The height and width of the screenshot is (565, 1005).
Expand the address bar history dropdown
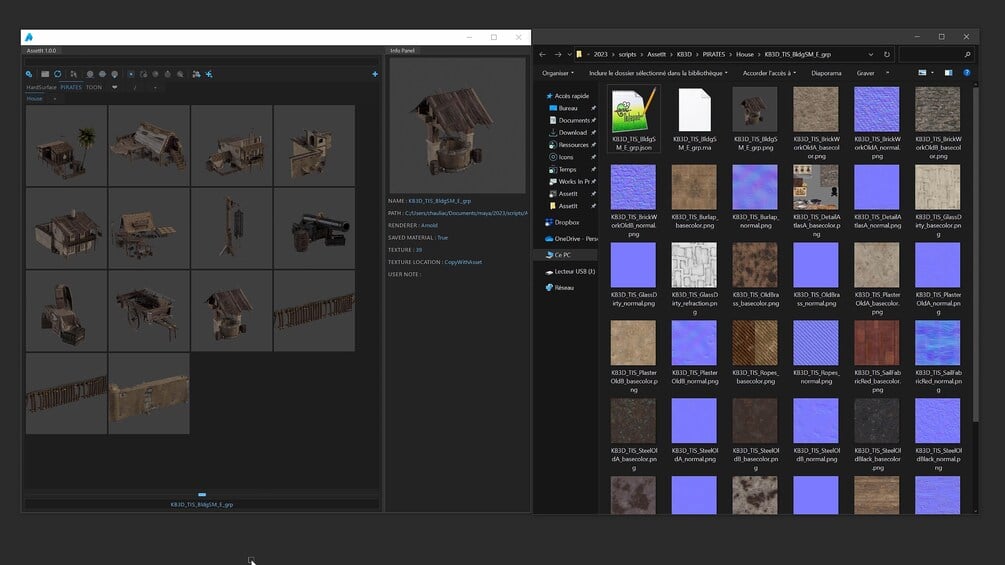pos(870,54)
